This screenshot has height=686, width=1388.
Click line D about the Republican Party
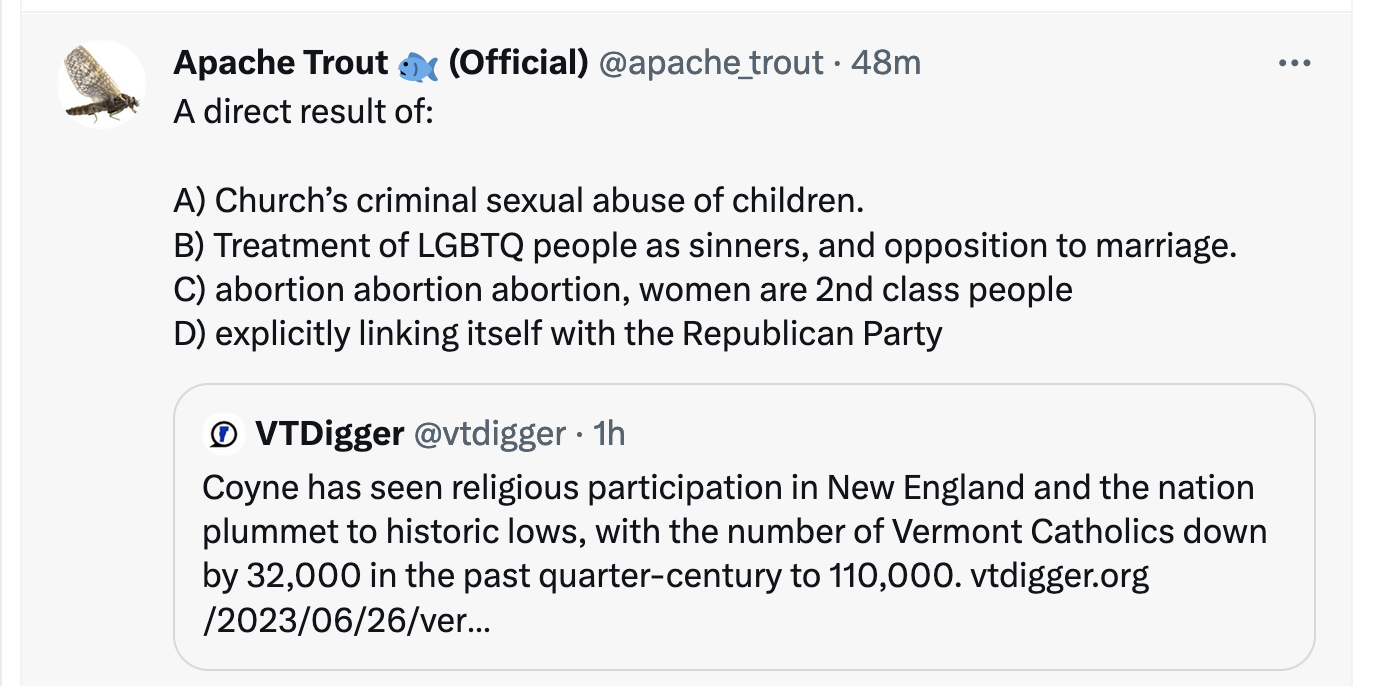tap(557, 333)
